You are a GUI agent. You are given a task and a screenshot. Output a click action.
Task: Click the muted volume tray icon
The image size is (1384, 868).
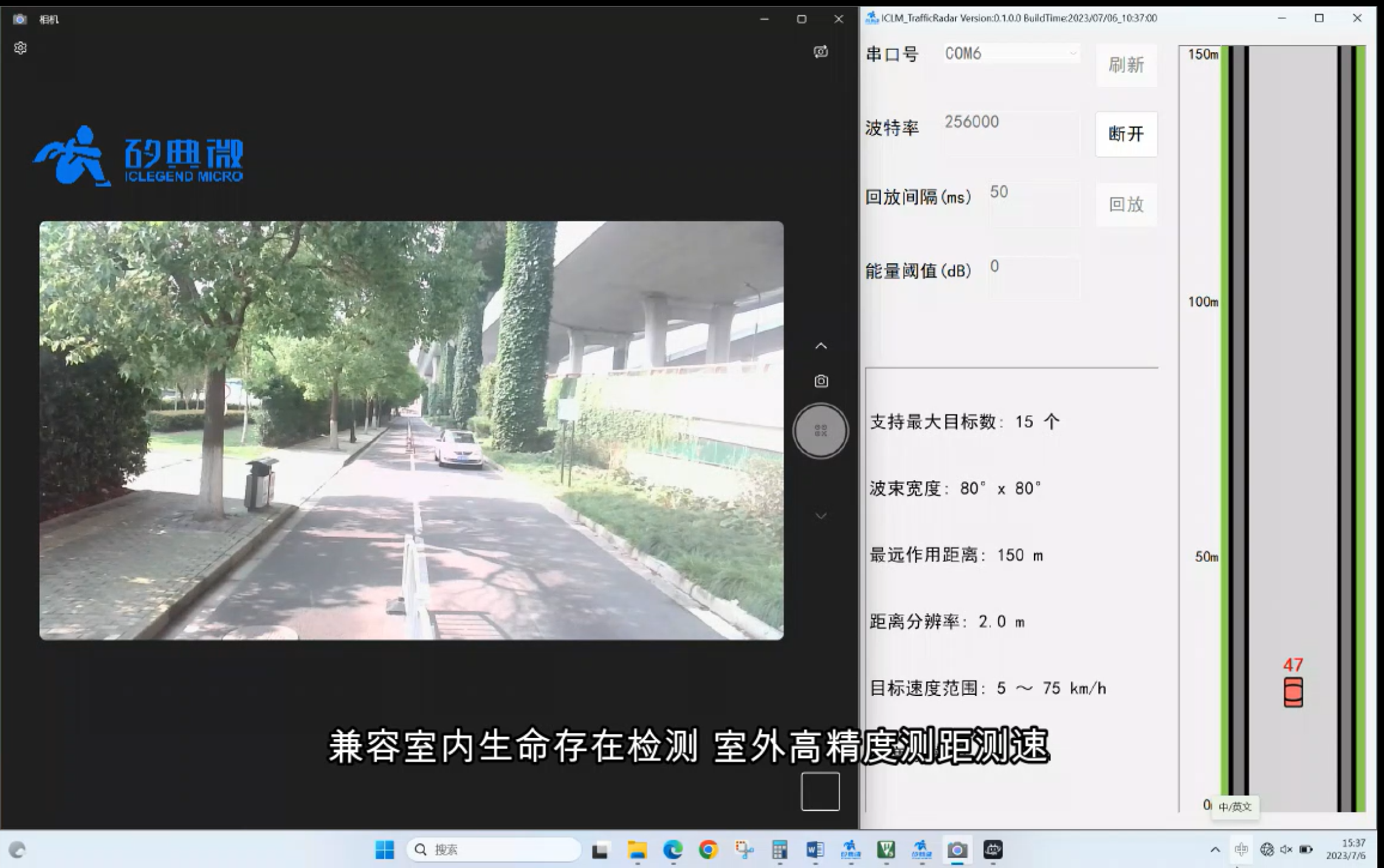point(1286,850)
